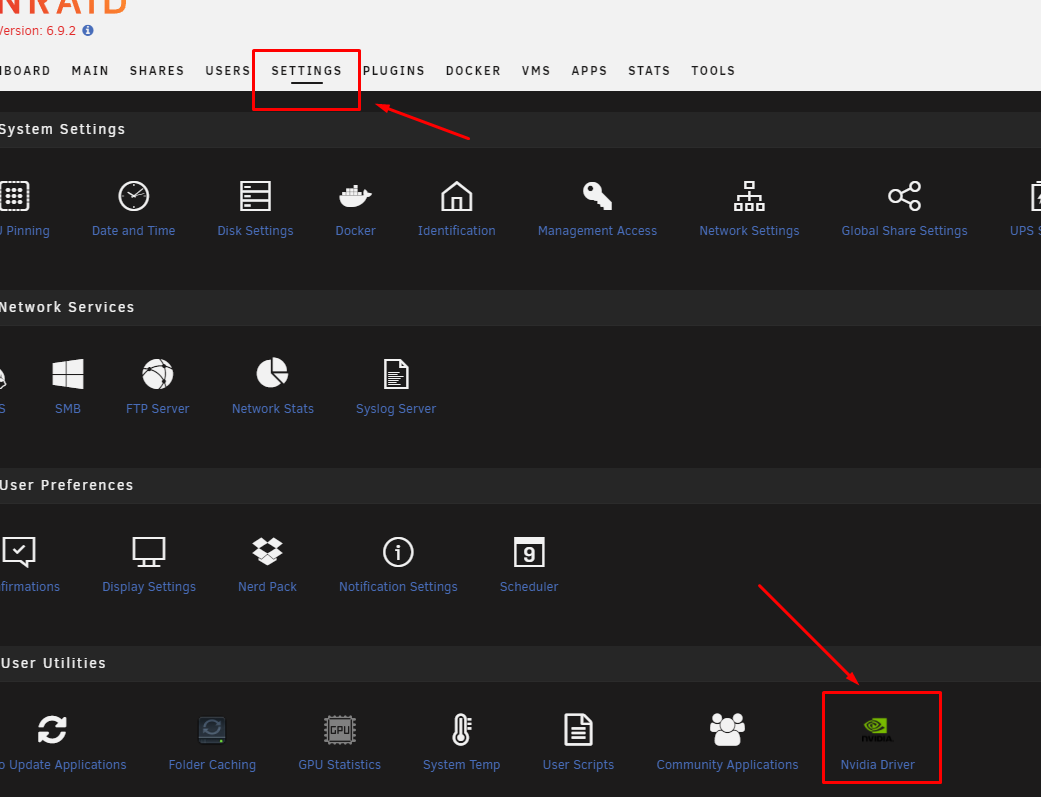The image size is (1041, 797).
Task: Click the Network Stats link text
Action: coord(272,408)
